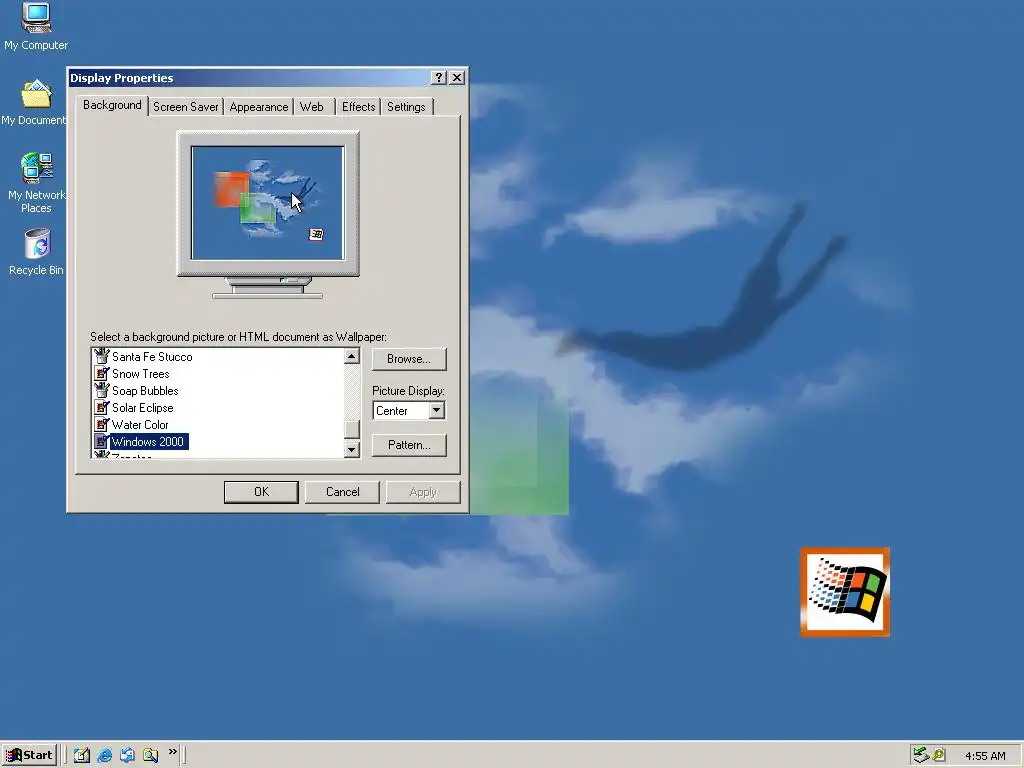The height and width of the screenshot is (768, 1024).
Task: Open the Settings tab
Action: click(x=406, y=106)
